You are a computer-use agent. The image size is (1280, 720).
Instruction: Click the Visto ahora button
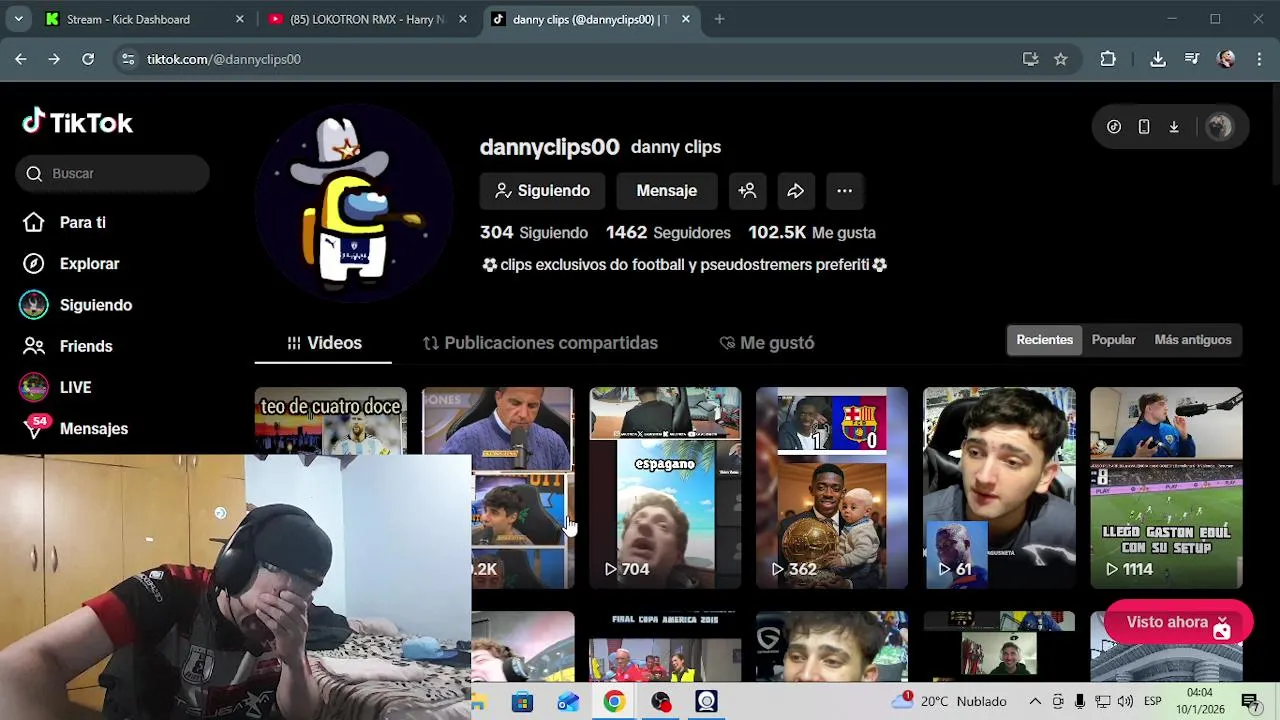click(1178, 622)
